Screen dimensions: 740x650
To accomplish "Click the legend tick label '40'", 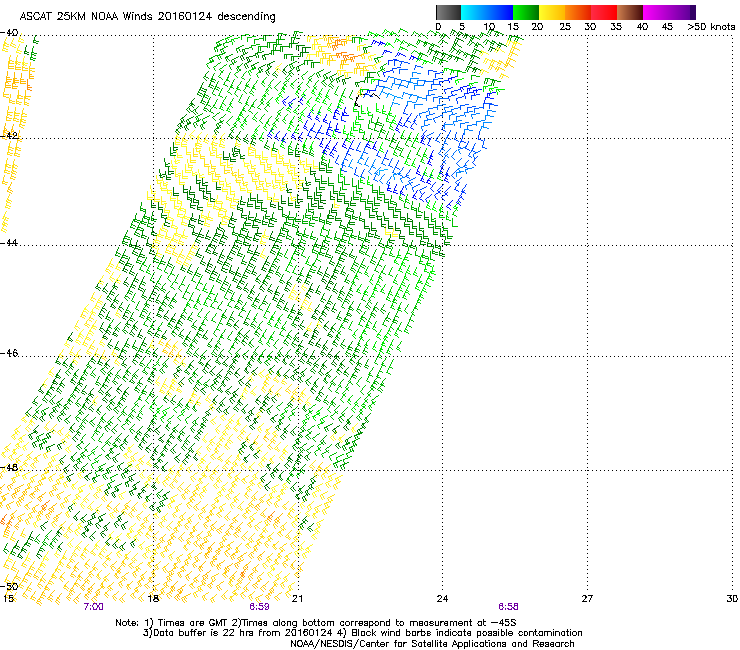I will pos(642,27).
